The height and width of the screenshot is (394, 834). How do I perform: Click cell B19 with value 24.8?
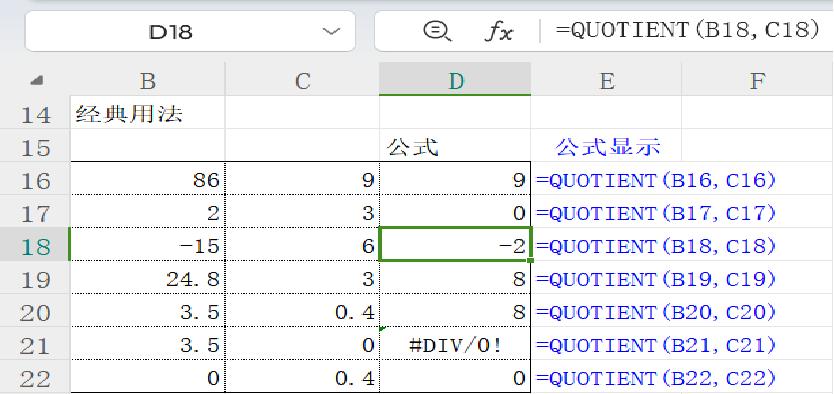coord(147,278)
